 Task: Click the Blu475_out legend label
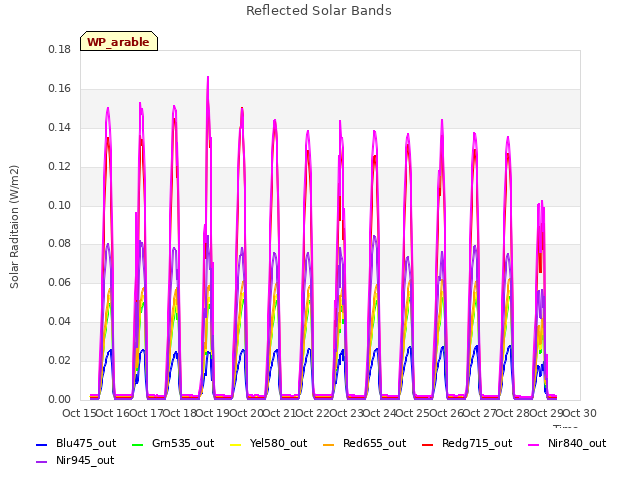(x=86, y=443)
